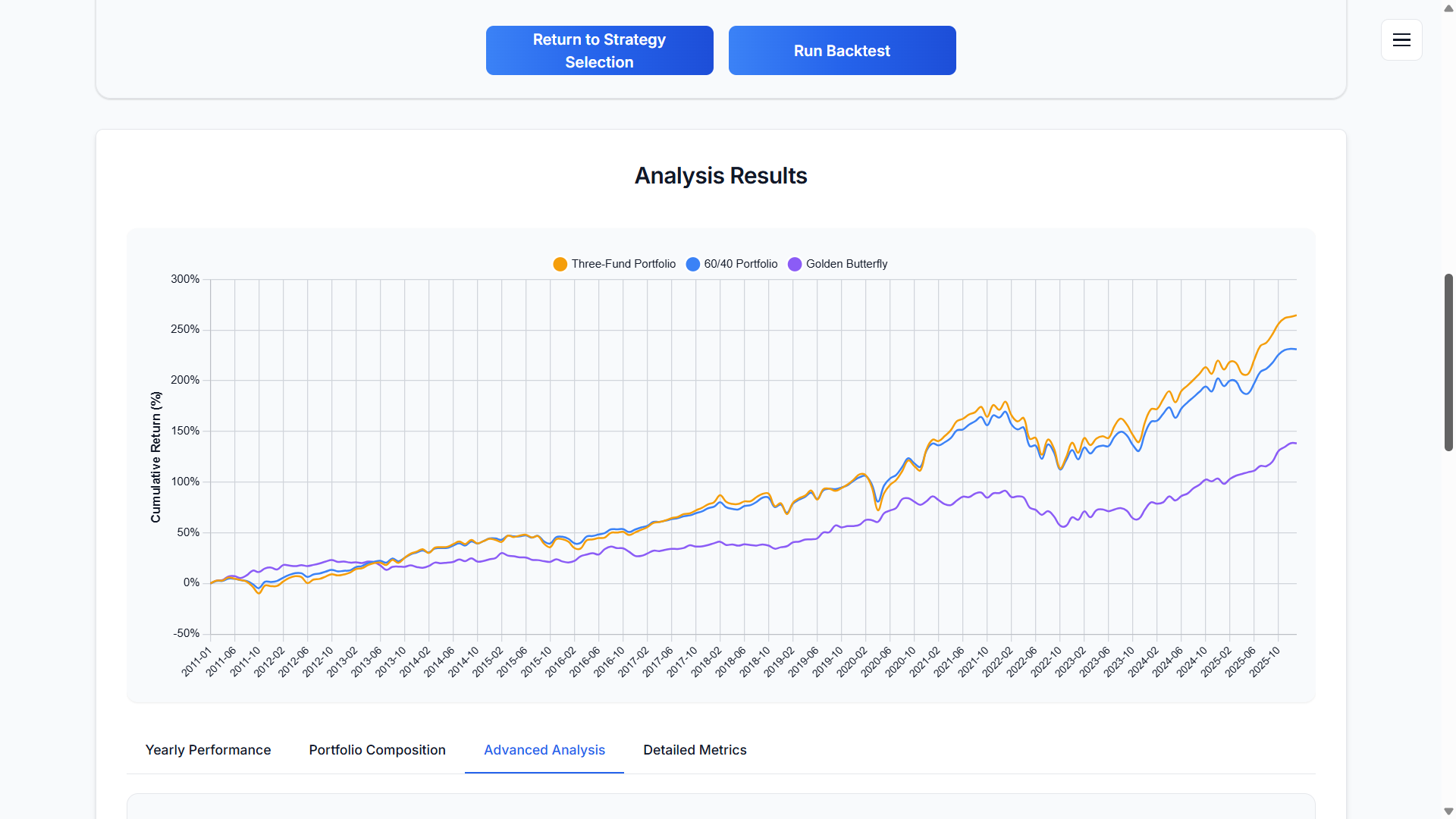
Task: Click the 2011-01 x-axis label
Action: click(x=197, y=661)
